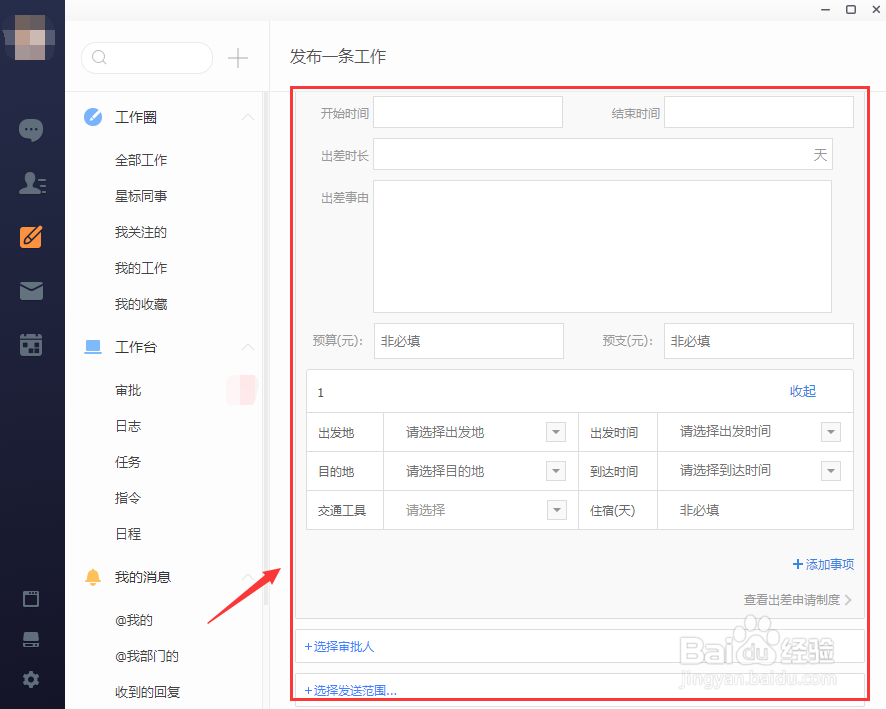Open the chat messages icon in left sidebar
Screen dimensions: 886x709
tap(31, 130)
